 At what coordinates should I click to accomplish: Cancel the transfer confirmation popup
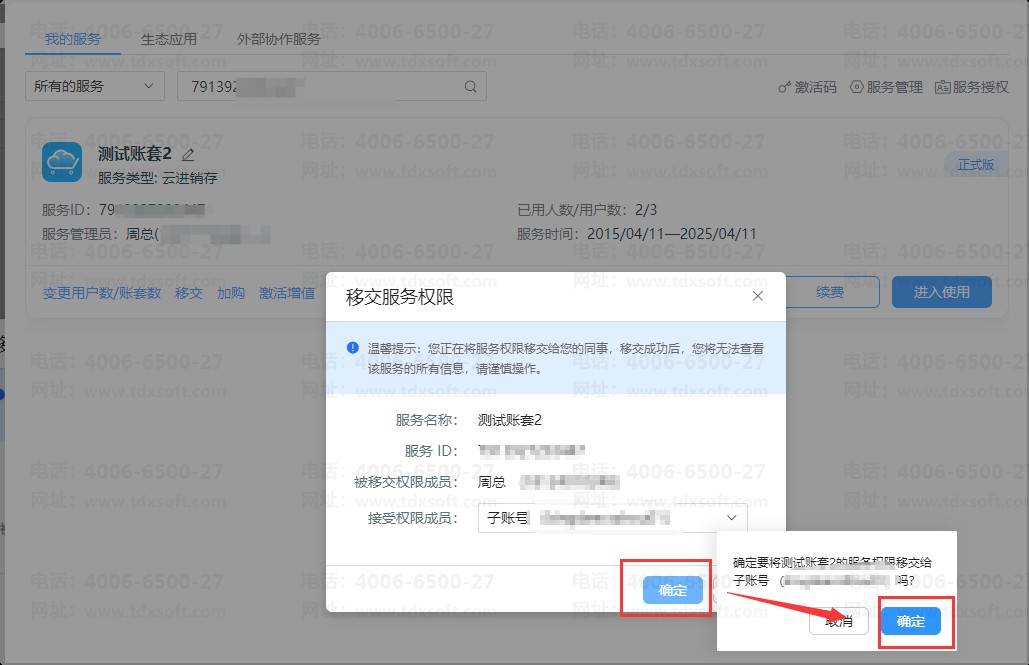tap(838, 621)
